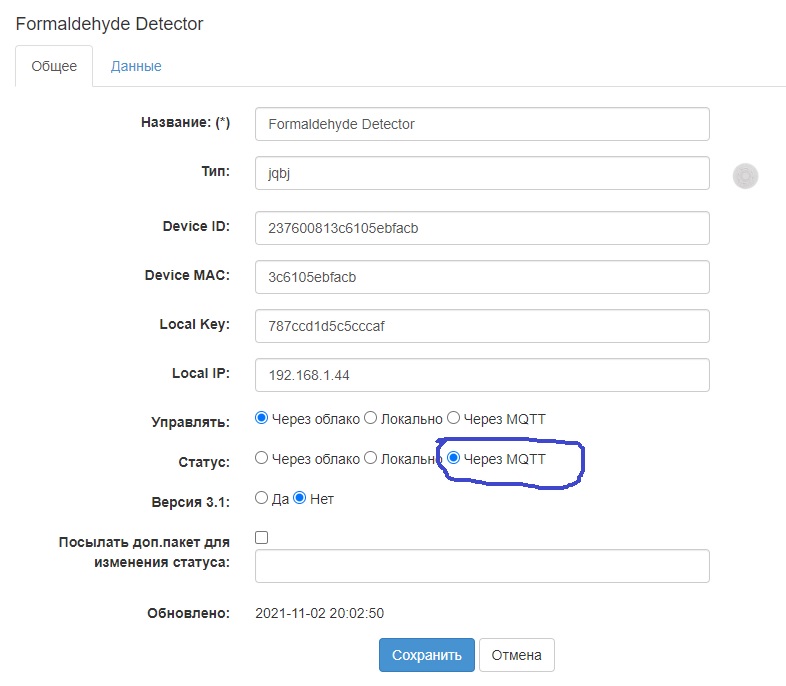Choose Локально for Управлять
The image size is (786, 686).
370,418
